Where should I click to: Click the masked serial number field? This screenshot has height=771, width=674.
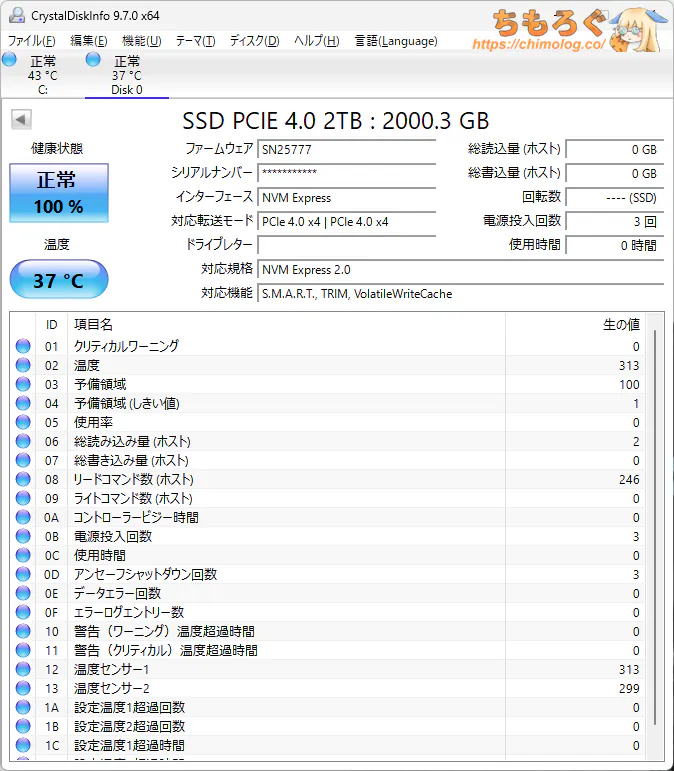[347, 173]
